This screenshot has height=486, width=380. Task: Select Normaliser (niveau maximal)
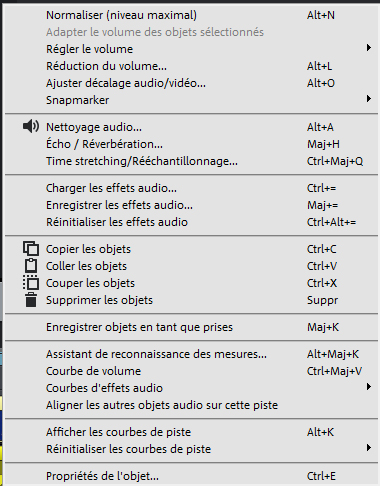point(192,15)
